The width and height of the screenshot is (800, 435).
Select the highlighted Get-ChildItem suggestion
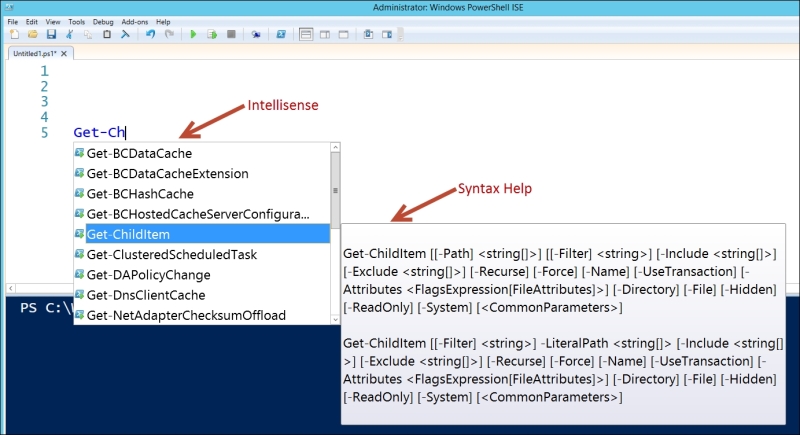click(x=202, y=234)
